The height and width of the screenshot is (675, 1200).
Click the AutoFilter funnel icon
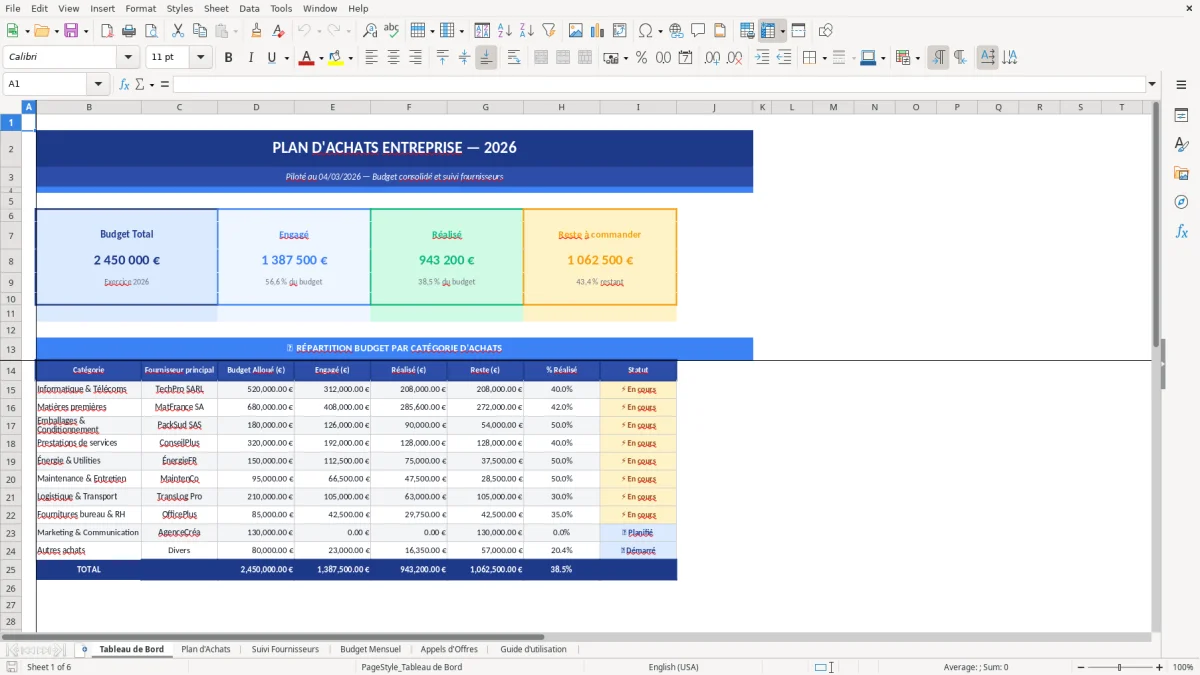tap(549, 31)
